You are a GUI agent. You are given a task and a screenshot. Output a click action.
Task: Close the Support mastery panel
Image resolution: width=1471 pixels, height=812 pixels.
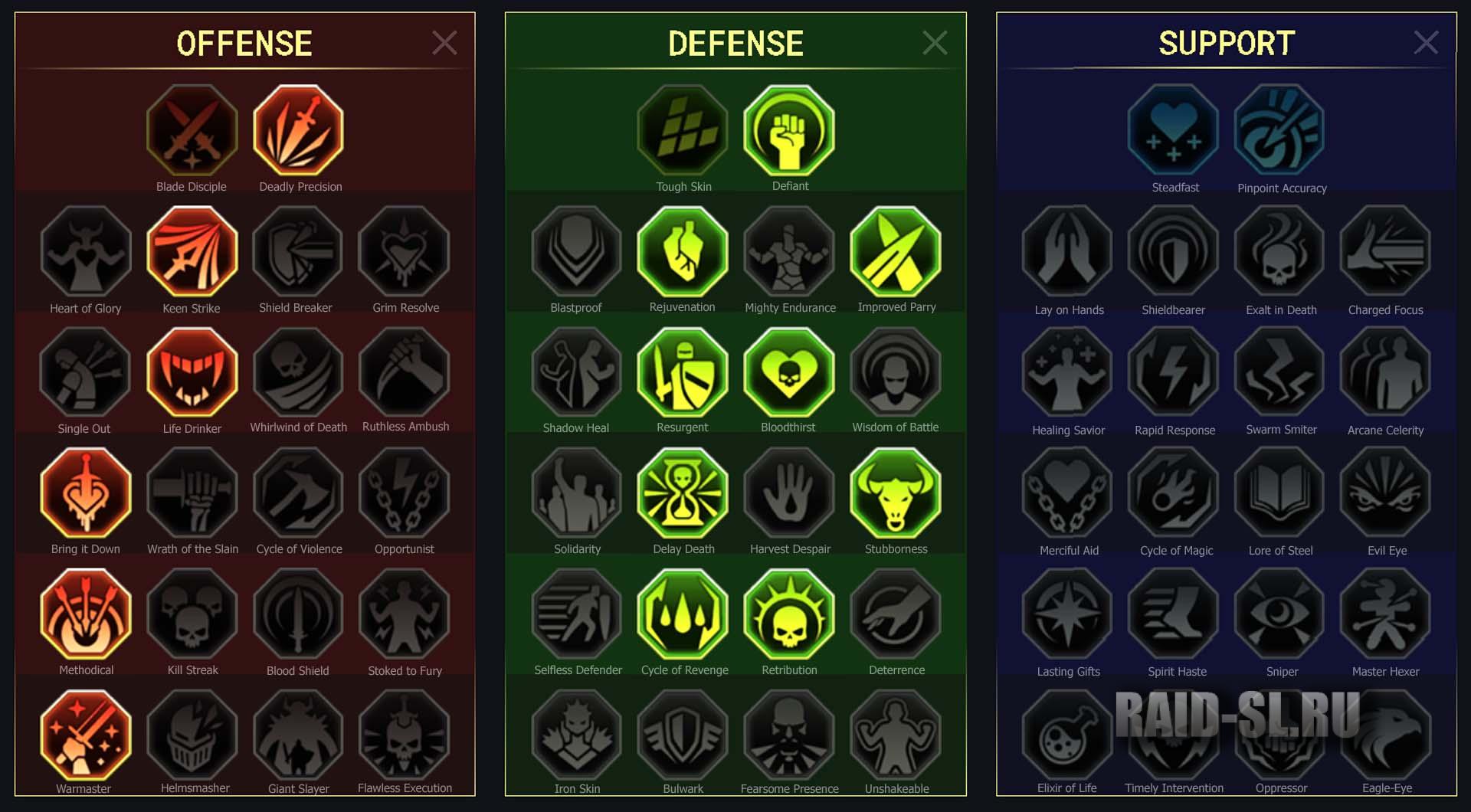(x=1426, y=43)
